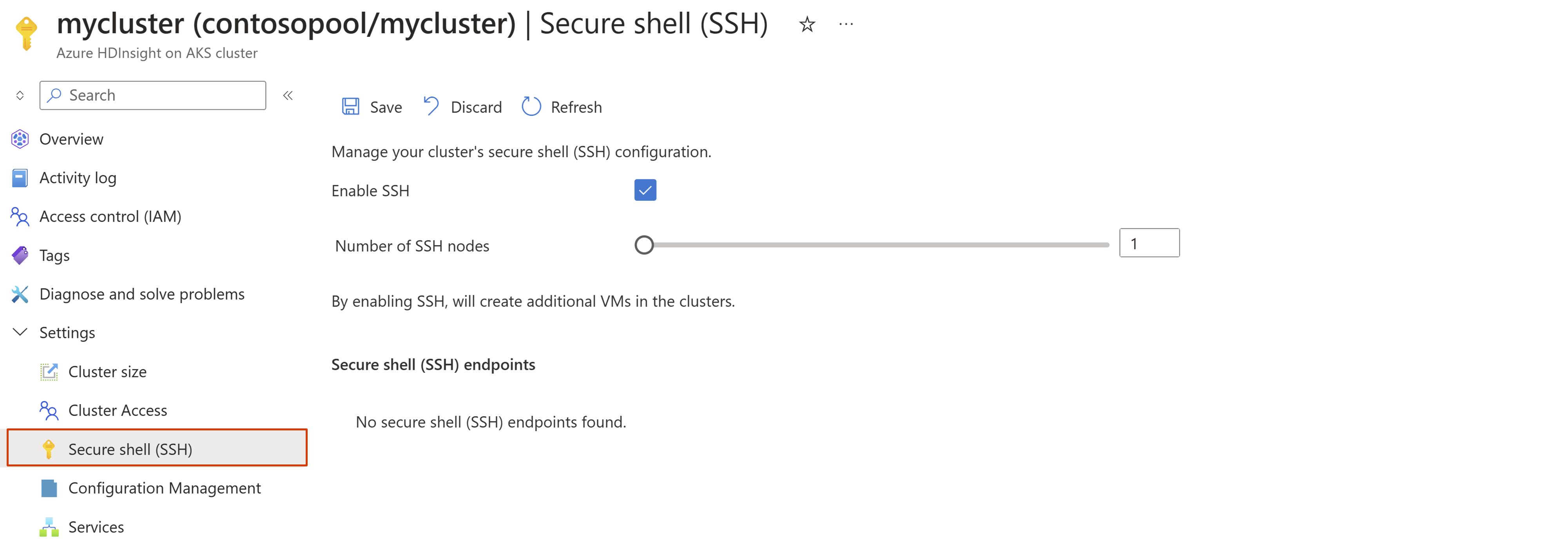
Task: Go to Access control (IAM)
Action: [110, 217]
